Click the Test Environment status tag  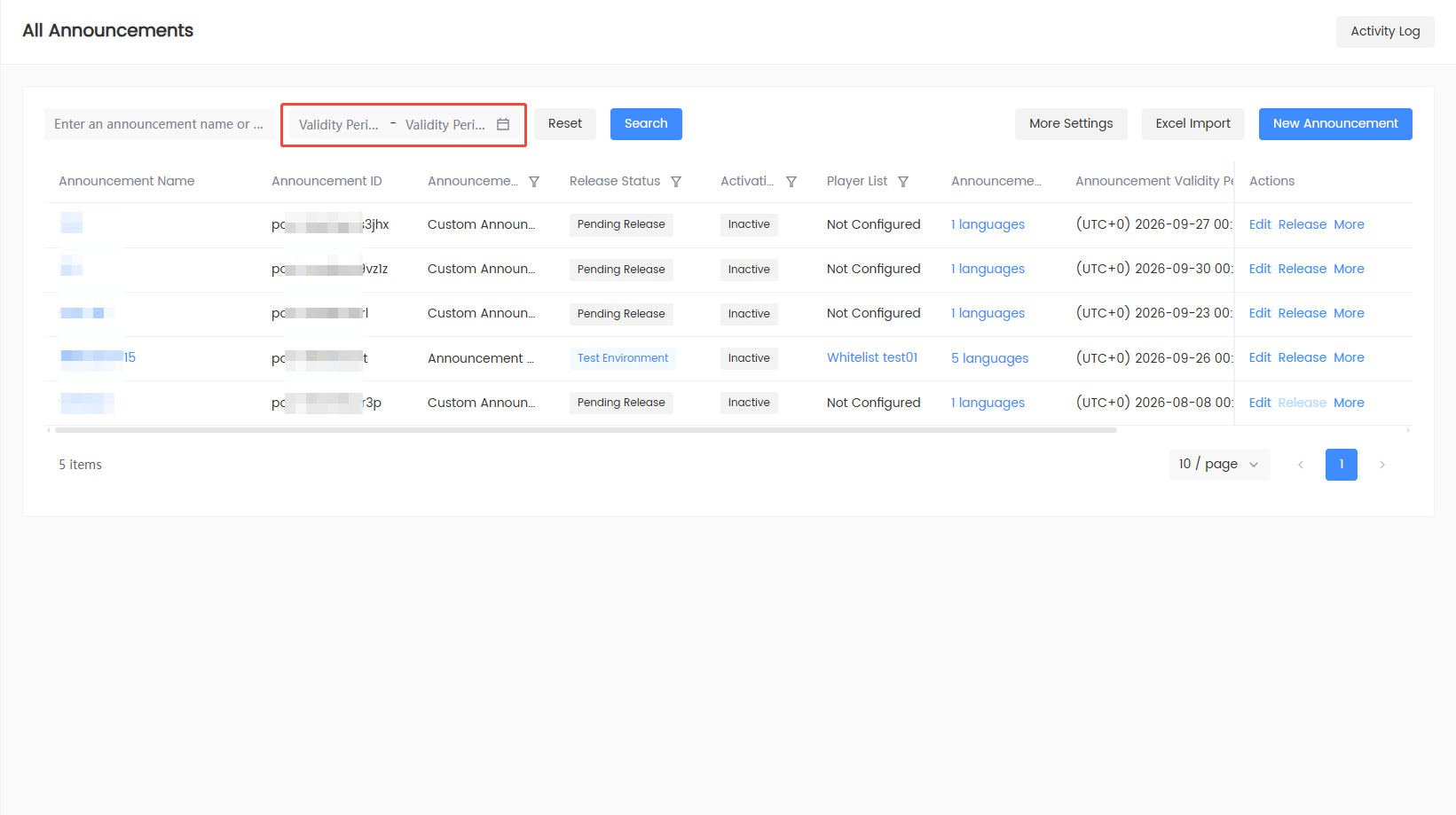click(623, 358)
